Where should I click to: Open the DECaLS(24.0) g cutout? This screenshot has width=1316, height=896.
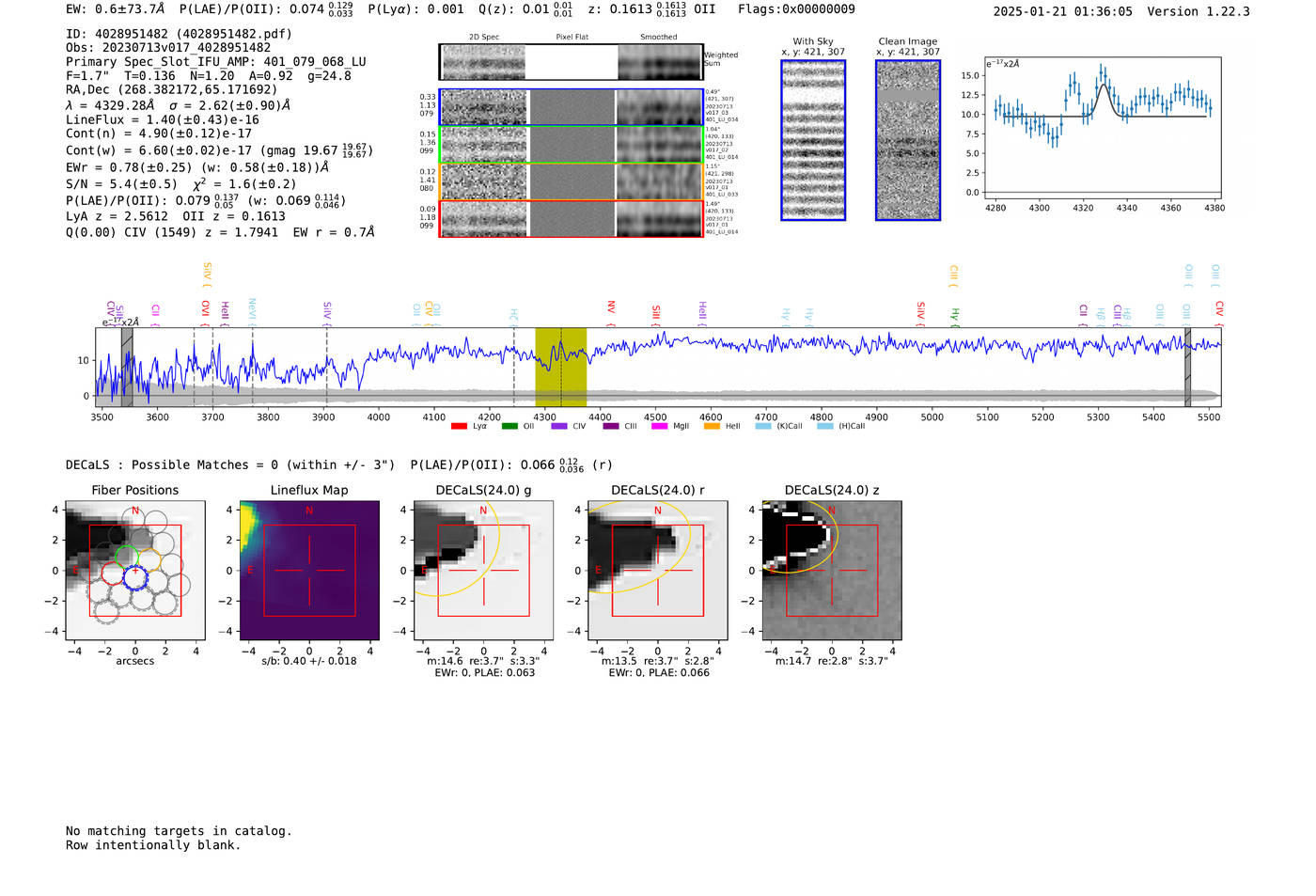click(484, 571)
